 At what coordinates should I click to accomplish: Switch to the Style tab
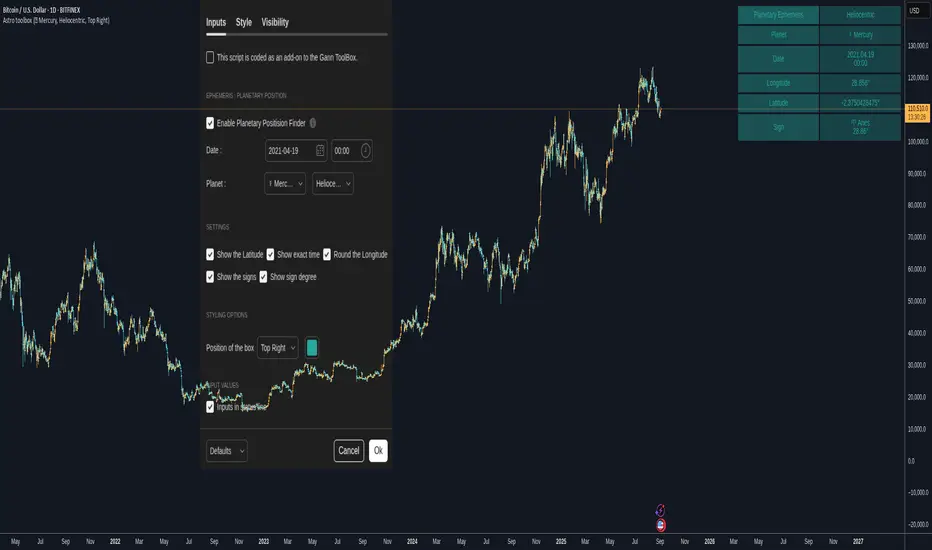pyautogui.click(x=244, y=22)
